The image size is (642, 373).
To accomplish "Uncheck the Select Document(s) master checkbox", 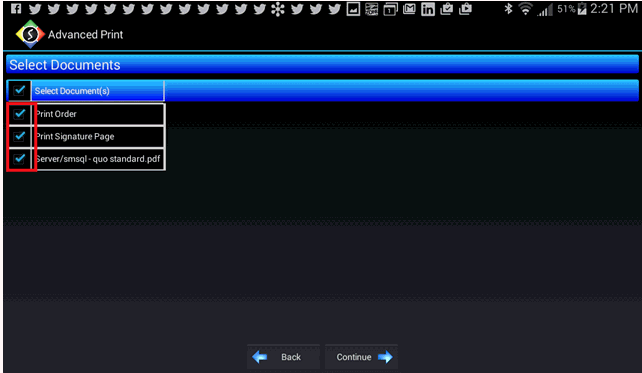I will click(x=19, y=90).
